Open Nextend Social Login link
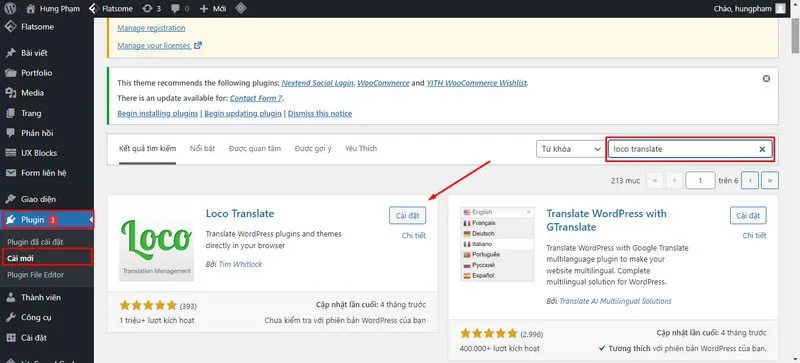The height and width of the screenshot is (363, 800). click(317, 83)
